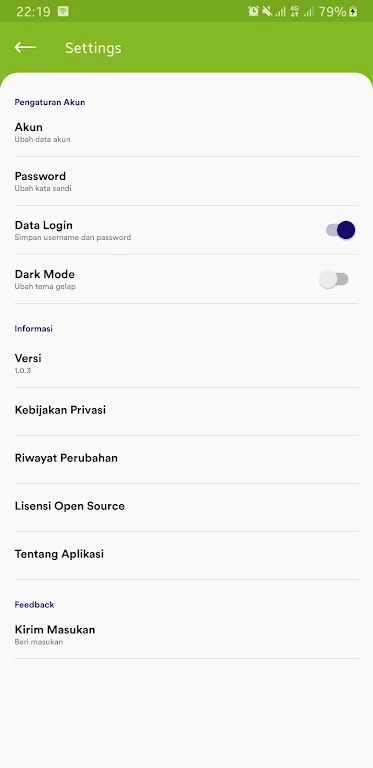Tap the Data Login row label
373x768 pixels.
pos(44,225)
